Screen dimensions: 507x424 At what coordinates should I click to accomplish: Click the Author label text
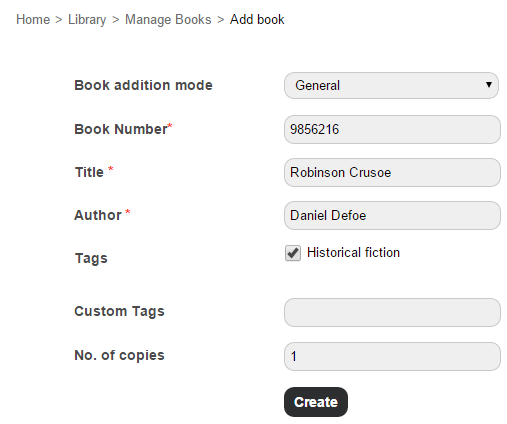(x=98, y=215)
